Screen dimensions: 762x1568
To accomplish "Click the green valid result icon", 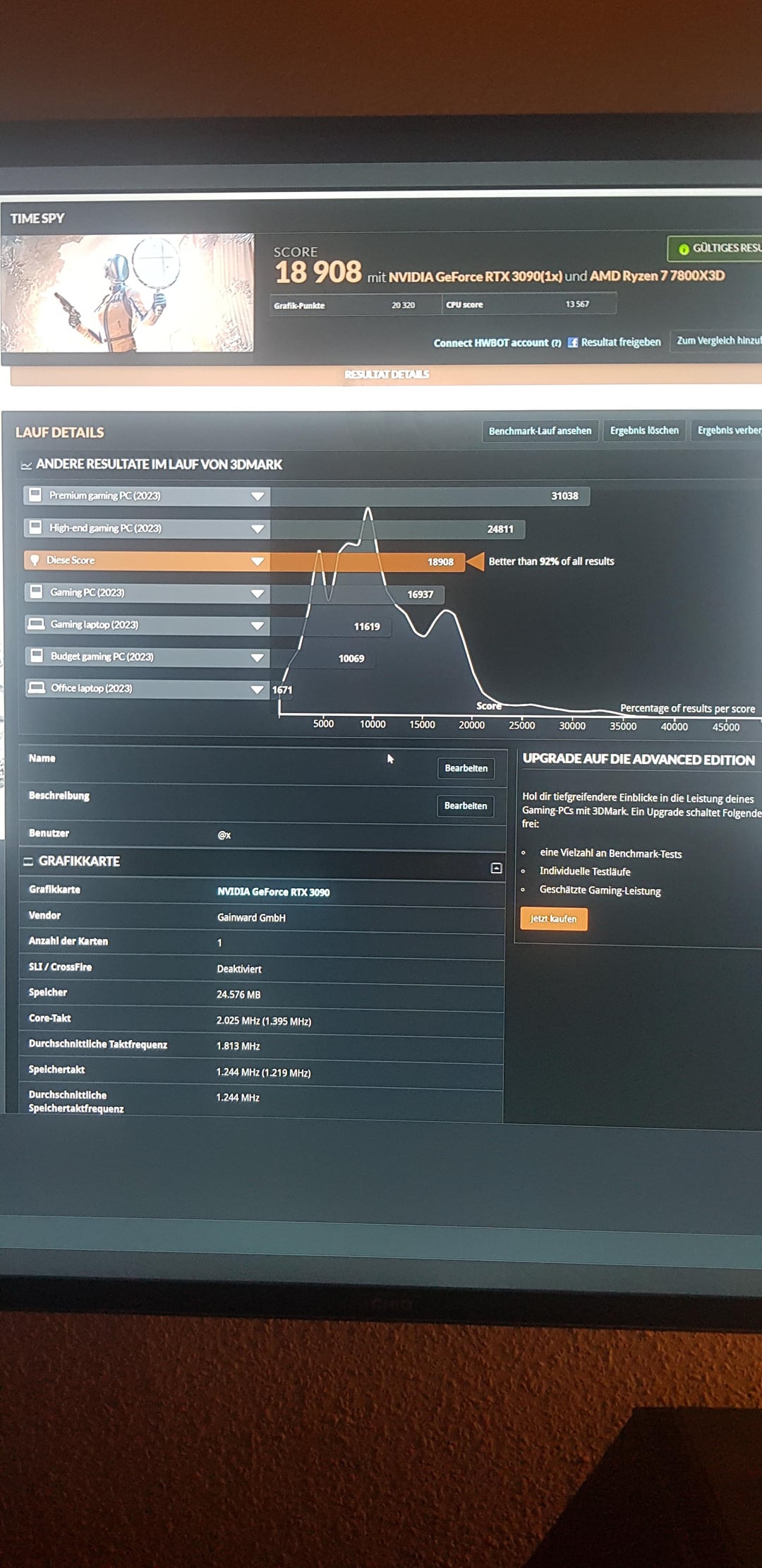I will 683,249.
